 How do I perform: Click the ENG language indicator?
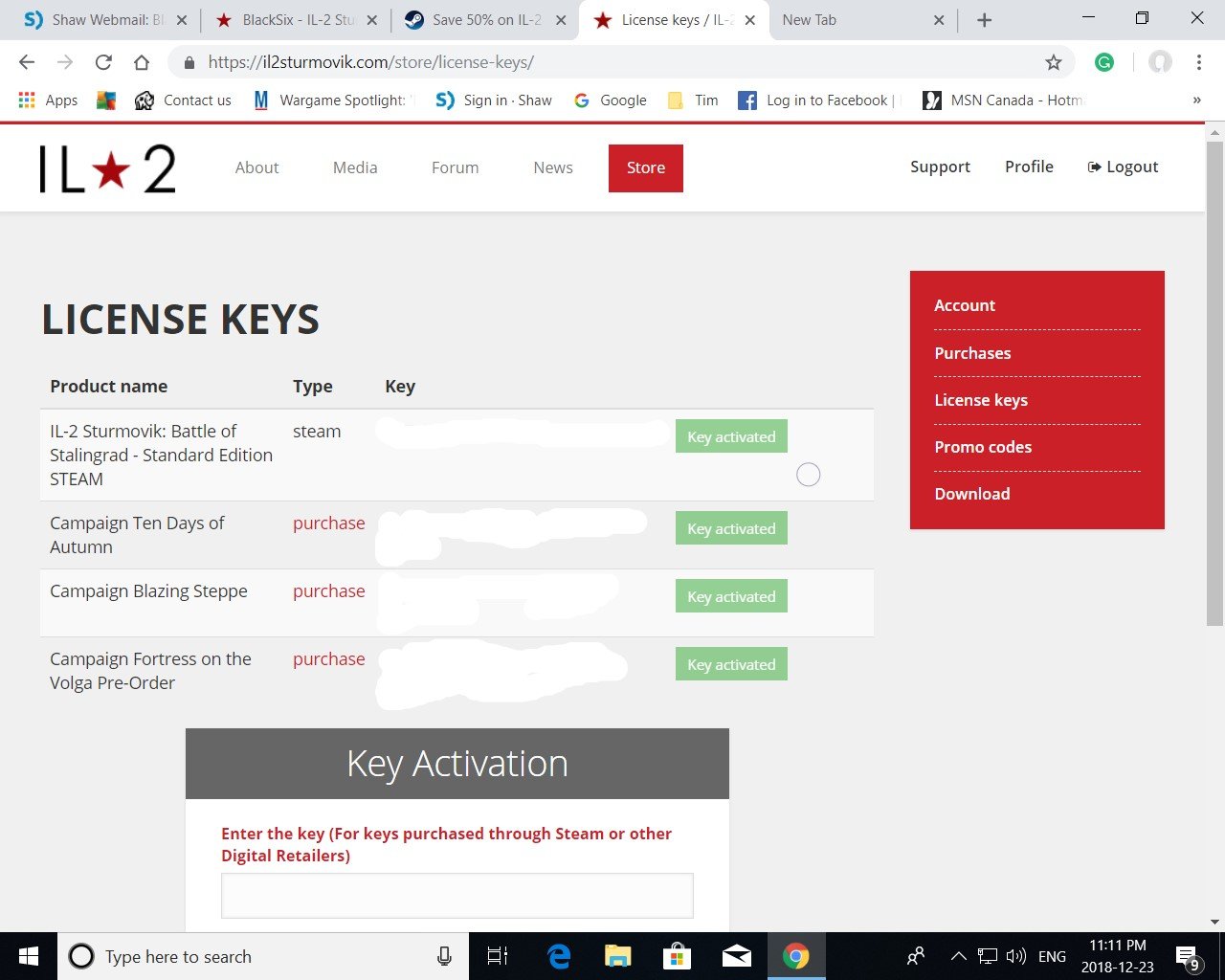1052,956
